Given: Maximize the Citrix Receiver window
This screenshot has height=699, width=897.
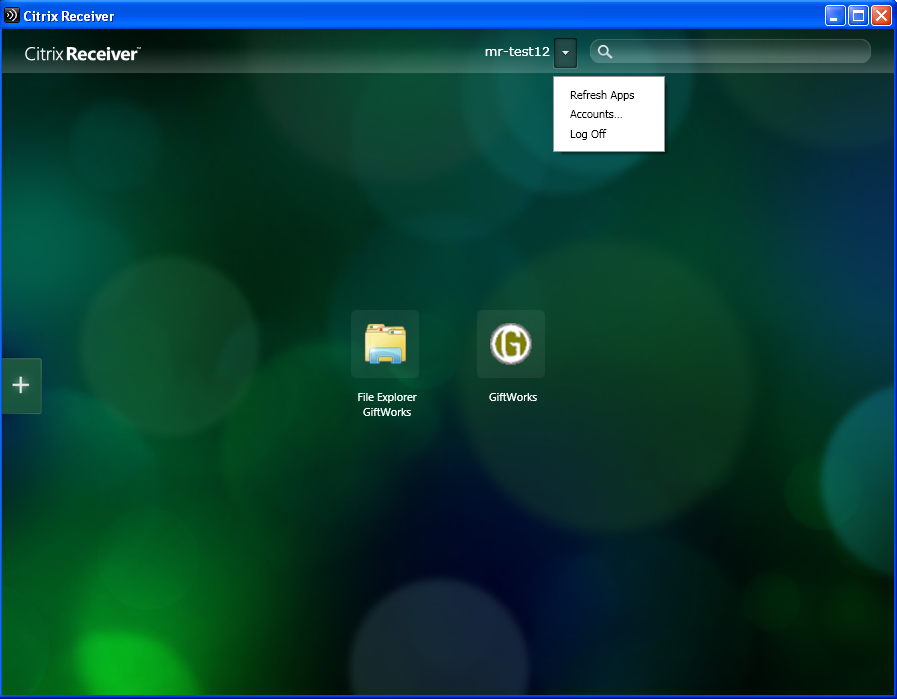Looking at the screenshot, I should [x=858, y=16].
